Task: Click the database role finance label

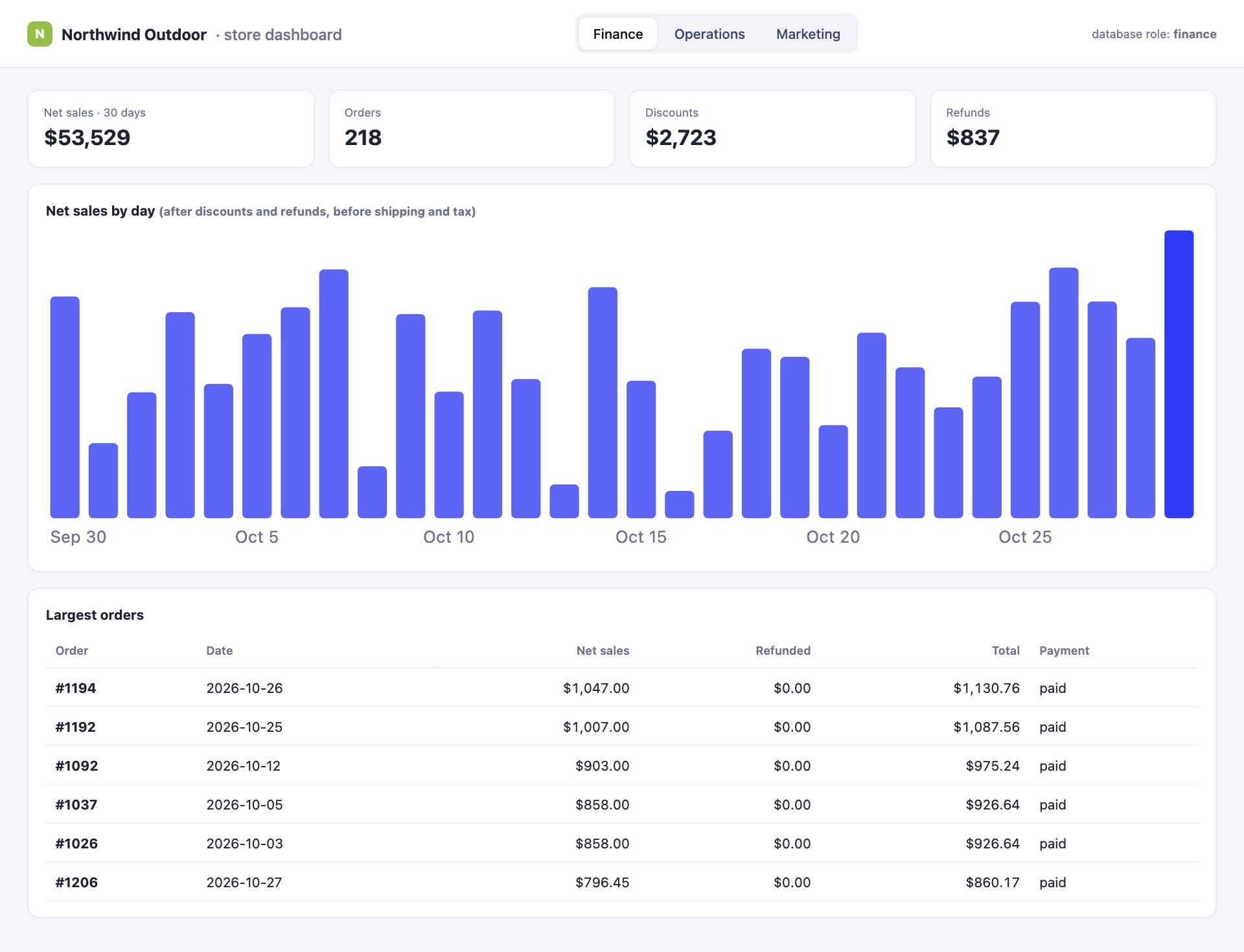Action: pyautogui.click(x=1154, y=34)
